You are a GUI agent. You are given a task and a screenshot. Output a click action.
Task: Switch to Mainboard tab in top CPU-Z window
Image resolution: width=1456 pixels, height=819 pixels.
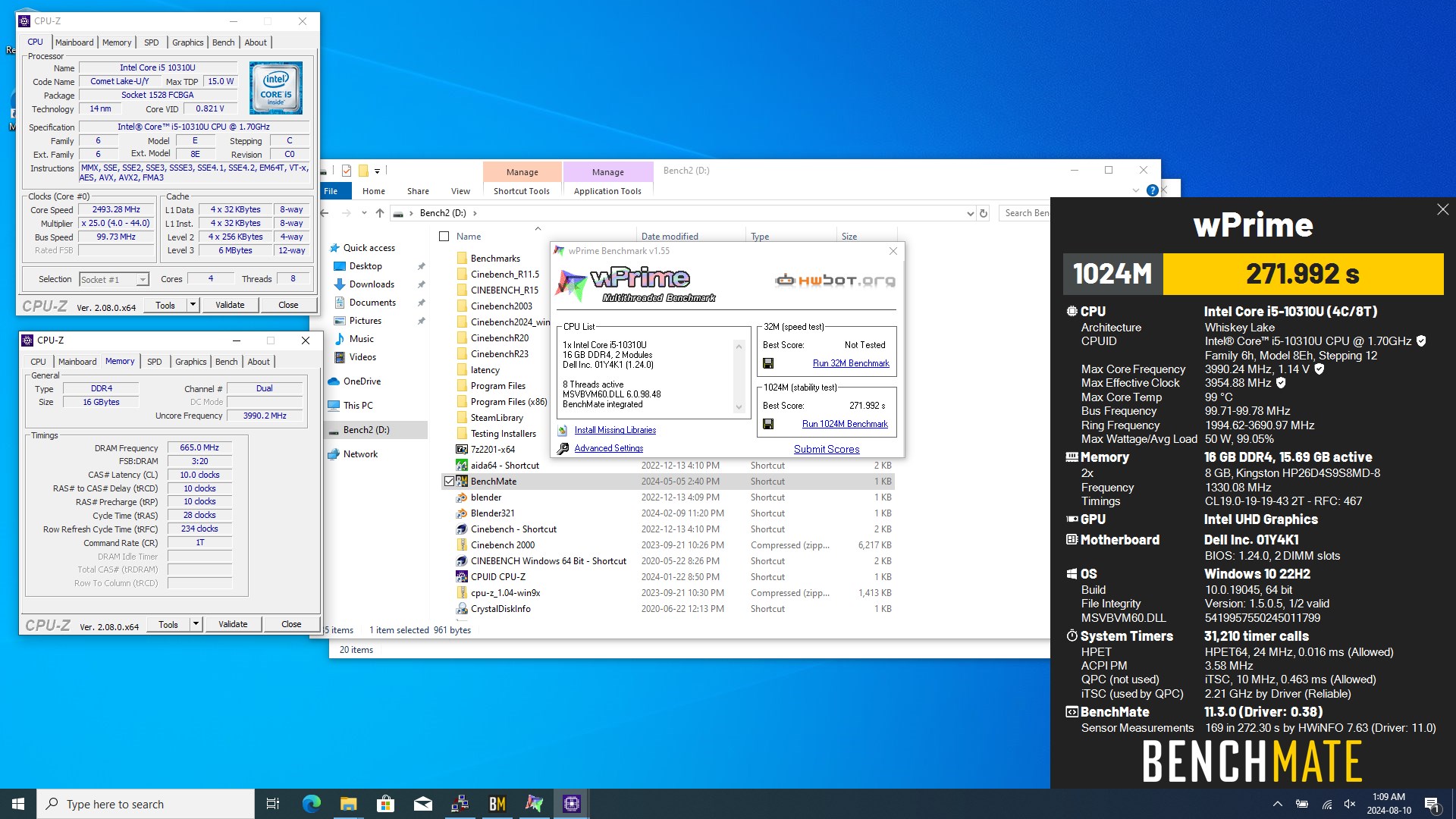point(74,42)
